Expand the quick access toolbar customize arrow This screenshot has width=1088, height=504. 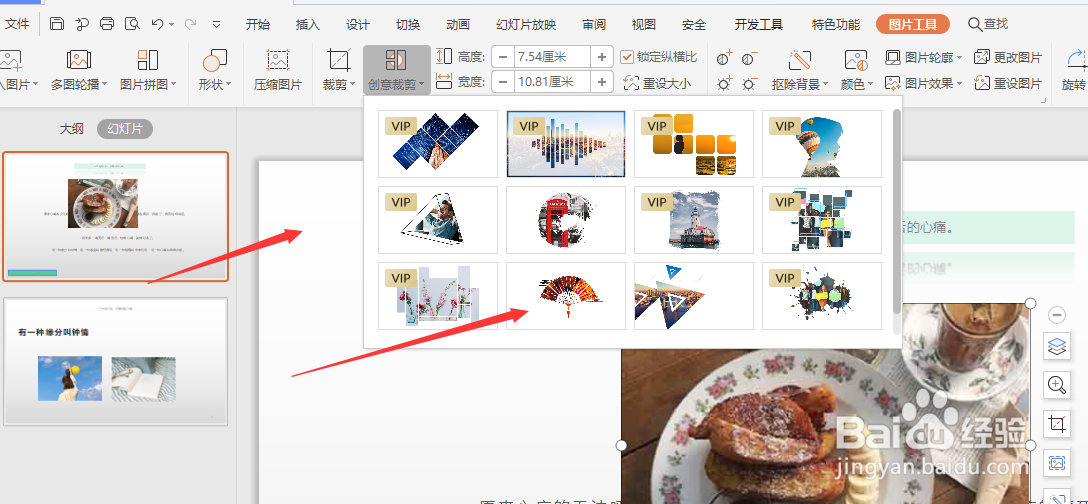point(216,24)
